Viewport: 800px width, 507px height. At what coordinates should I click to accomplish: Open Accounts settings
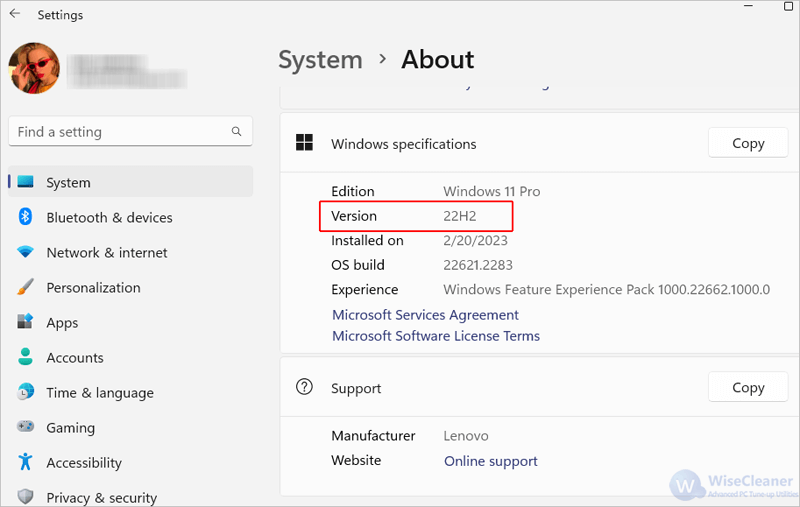131,358
